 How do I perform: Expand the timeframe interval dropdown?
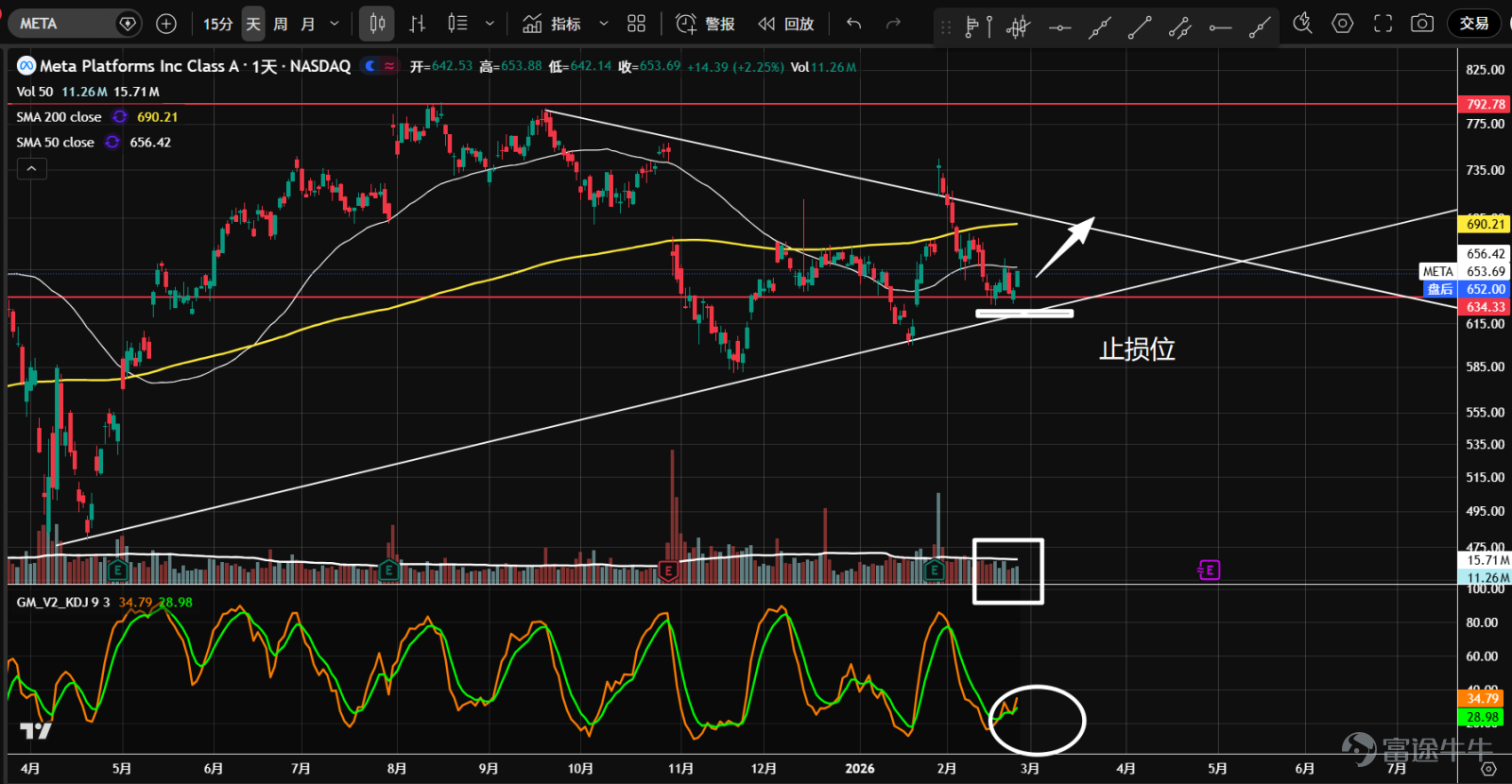[335, 24]
